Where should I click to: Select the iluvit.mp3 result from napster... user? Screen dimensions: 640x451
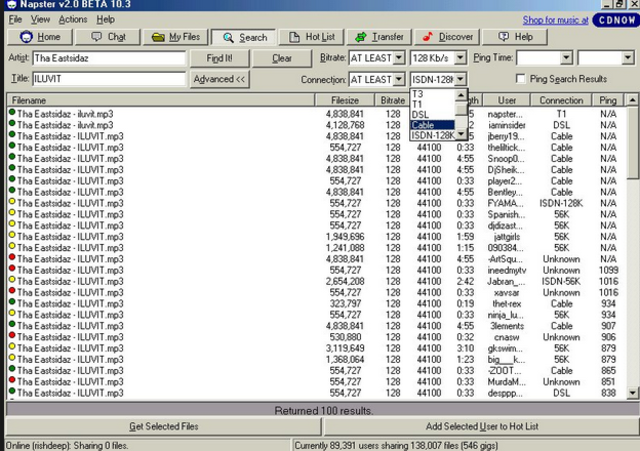click(316, 114)
